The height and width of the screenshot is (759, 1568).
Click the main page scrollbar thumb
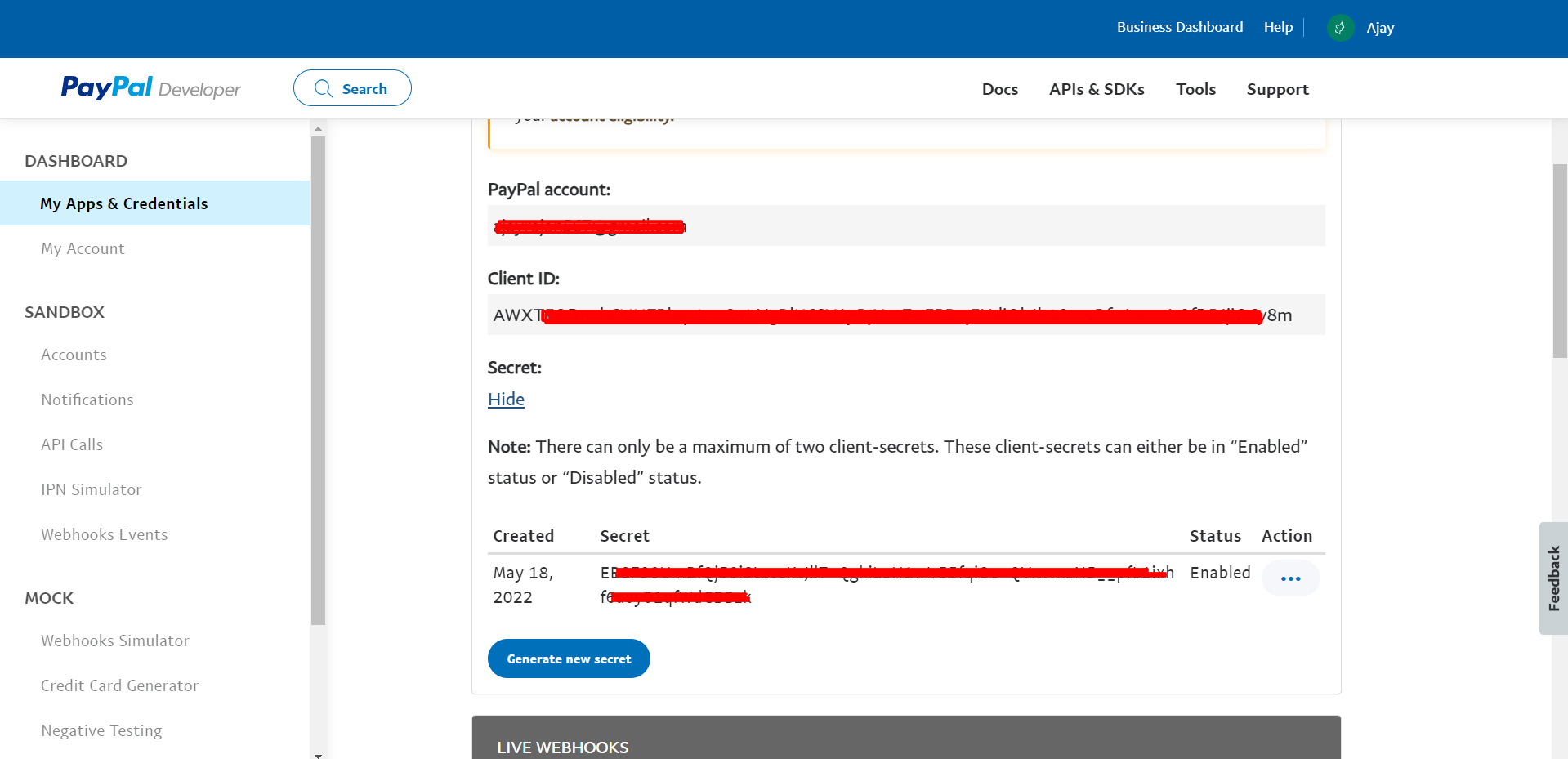click(1560, 261)
